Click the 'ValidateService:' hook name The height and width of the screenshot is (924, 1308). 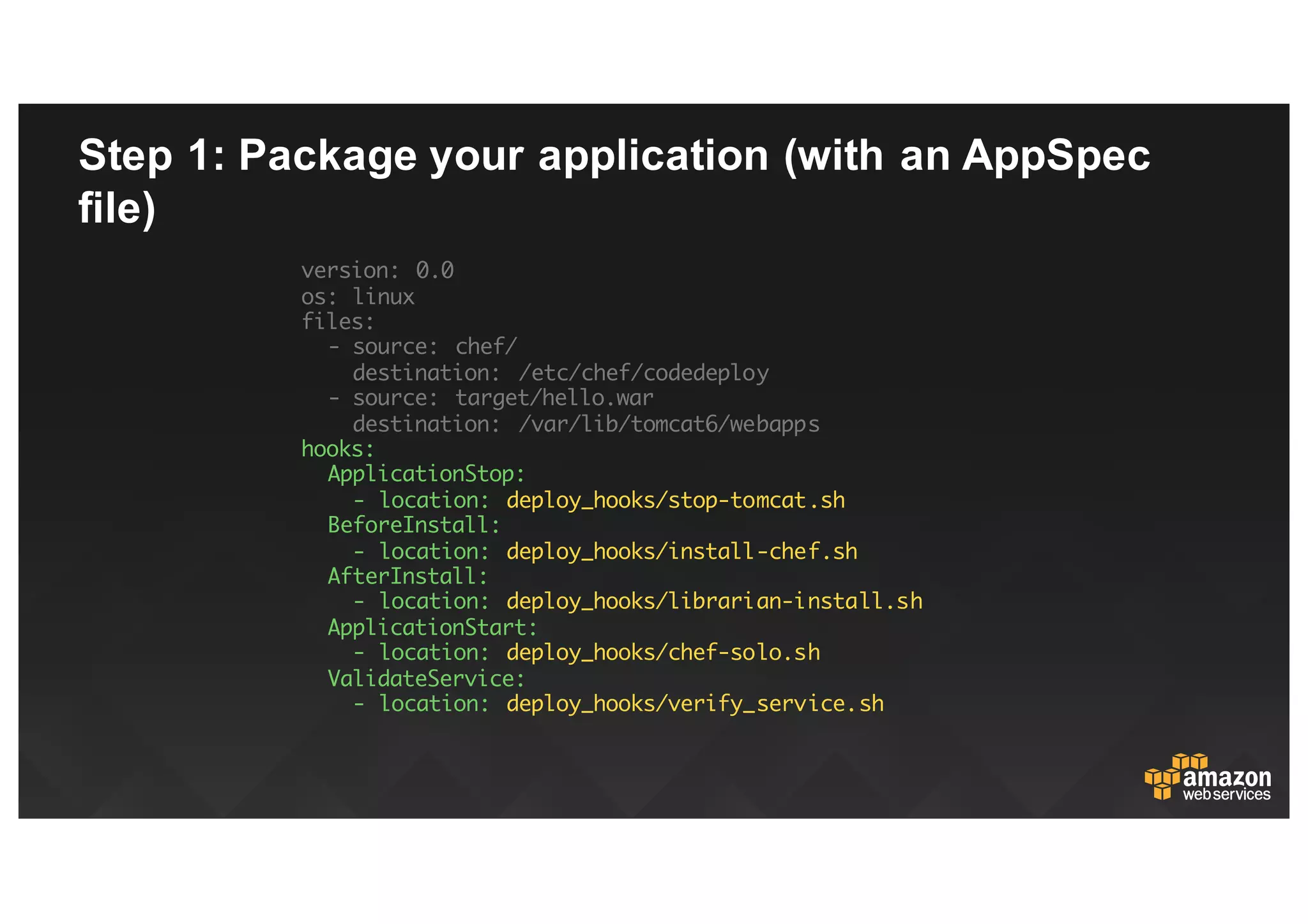pos(426,678)
